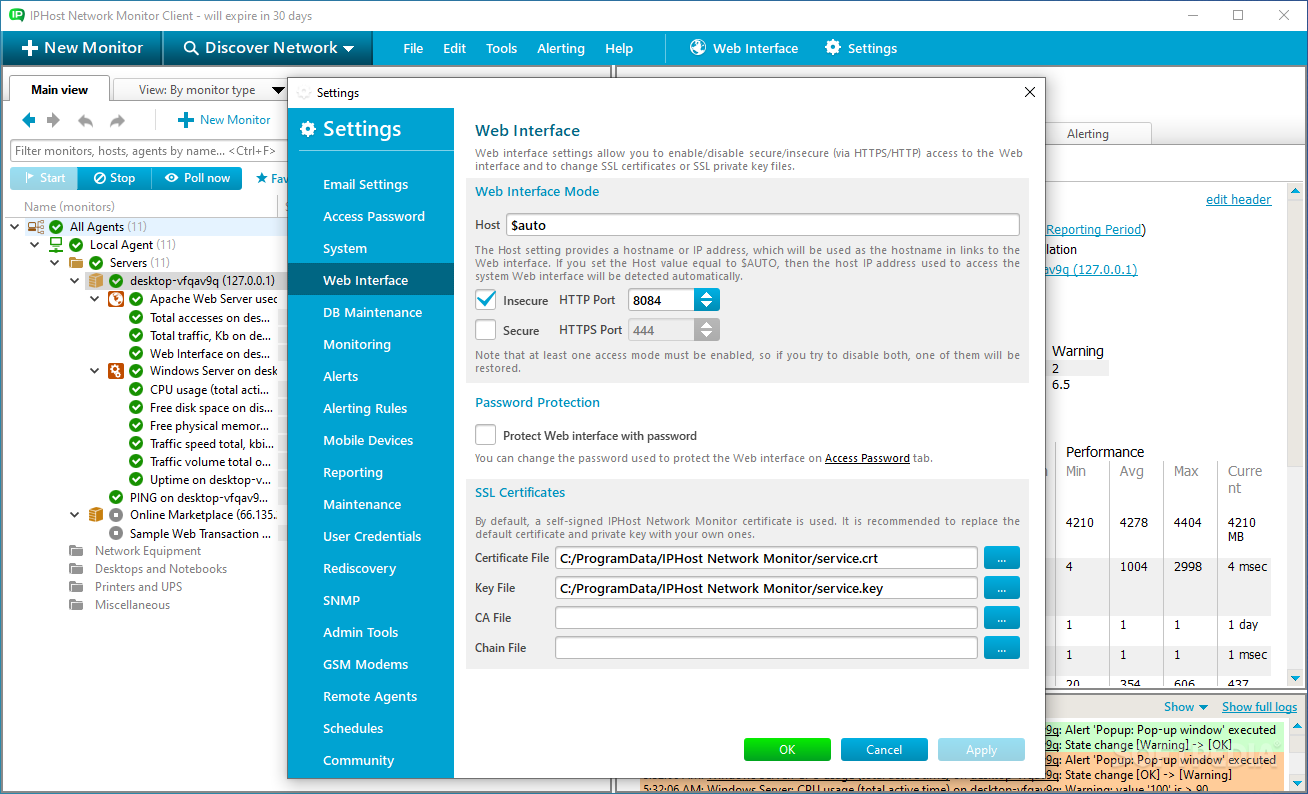Click the Access Password link
The height and width of the screenshot is (794, 1308).
pyautogui.click(x=867, y=458)
